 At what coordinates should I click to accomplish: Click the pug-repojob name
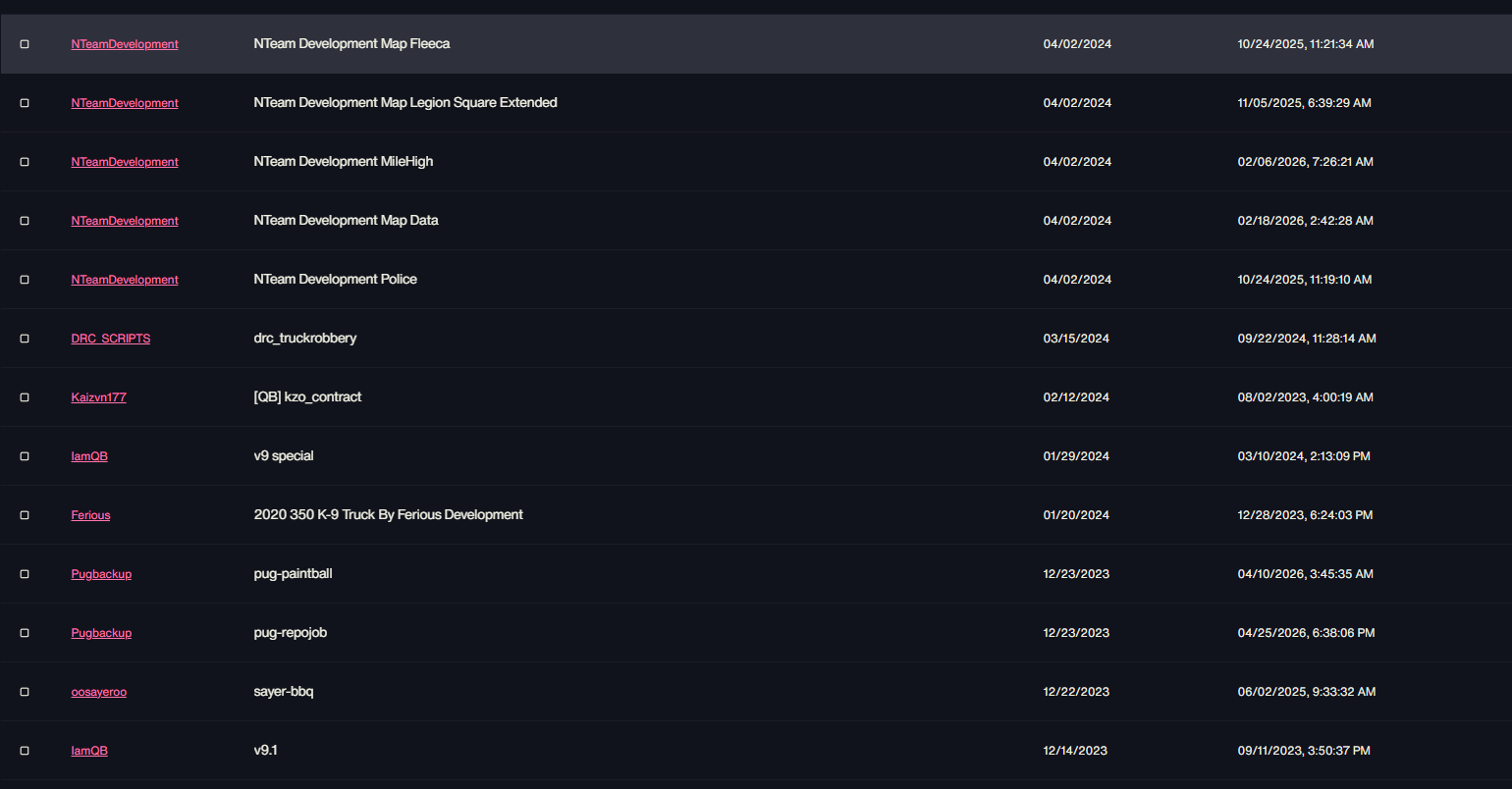click(291, 633)
